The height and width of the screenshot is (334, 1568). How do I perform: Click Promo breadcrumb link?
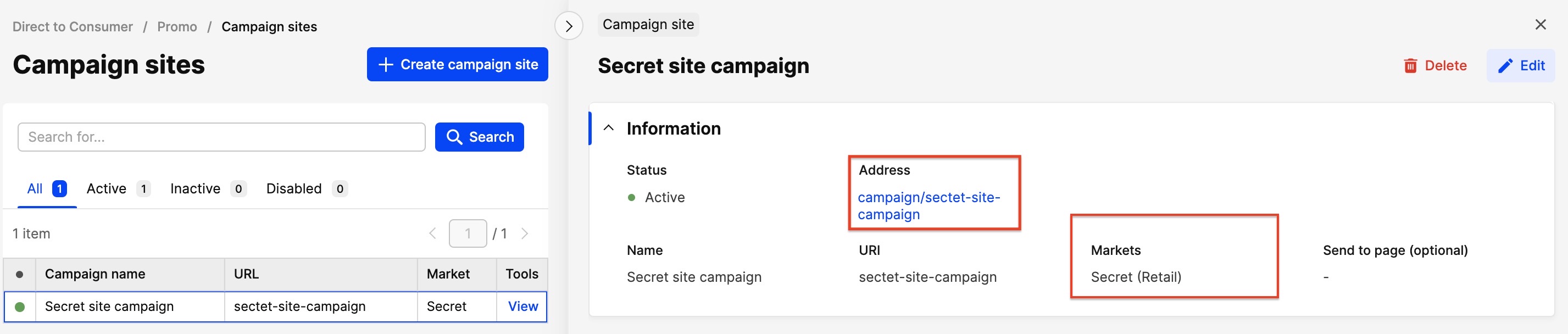tap(176, 27)
